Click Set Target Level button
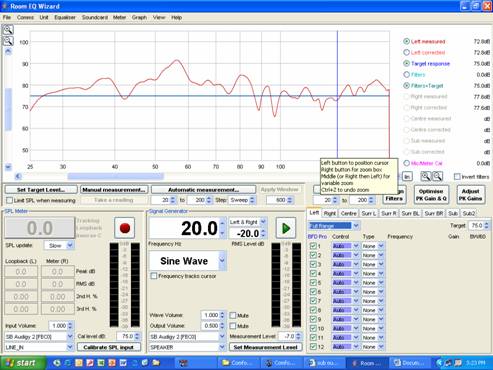The image size is (493, 370). [41, 190]
